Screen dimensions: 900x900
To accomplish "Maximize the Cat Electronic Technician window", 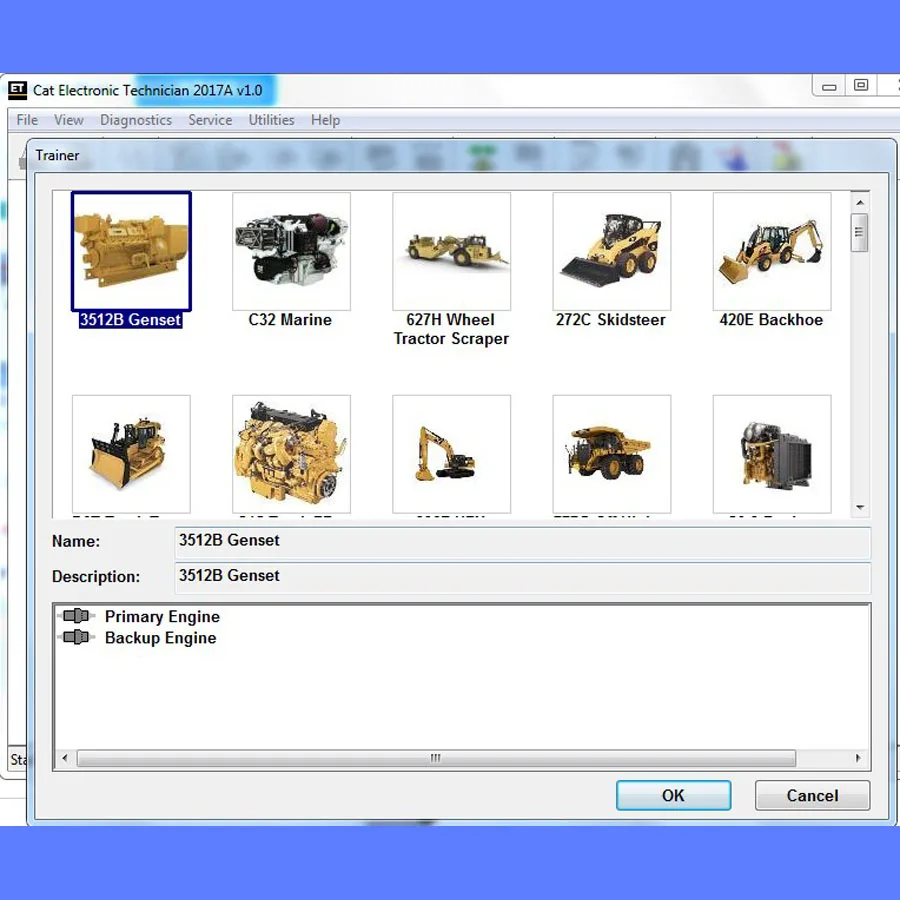I will [860, 86].
